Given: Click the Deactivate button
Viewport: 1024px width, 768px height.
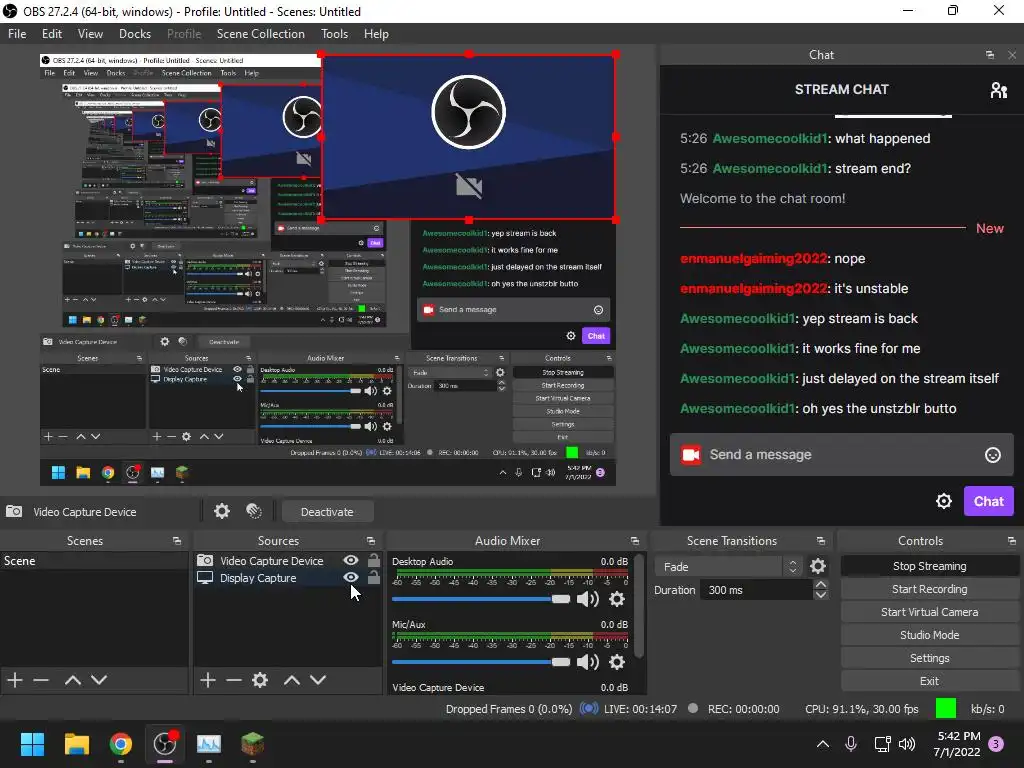Looking at the screenshot, I should [327, 512].
